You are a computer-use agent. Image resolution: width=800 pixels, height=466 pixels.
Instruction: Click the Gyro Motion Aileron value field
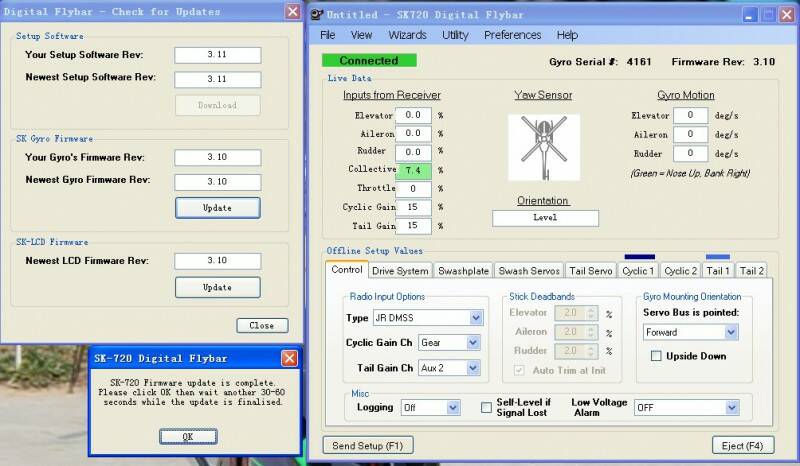(x=690, y=134)
